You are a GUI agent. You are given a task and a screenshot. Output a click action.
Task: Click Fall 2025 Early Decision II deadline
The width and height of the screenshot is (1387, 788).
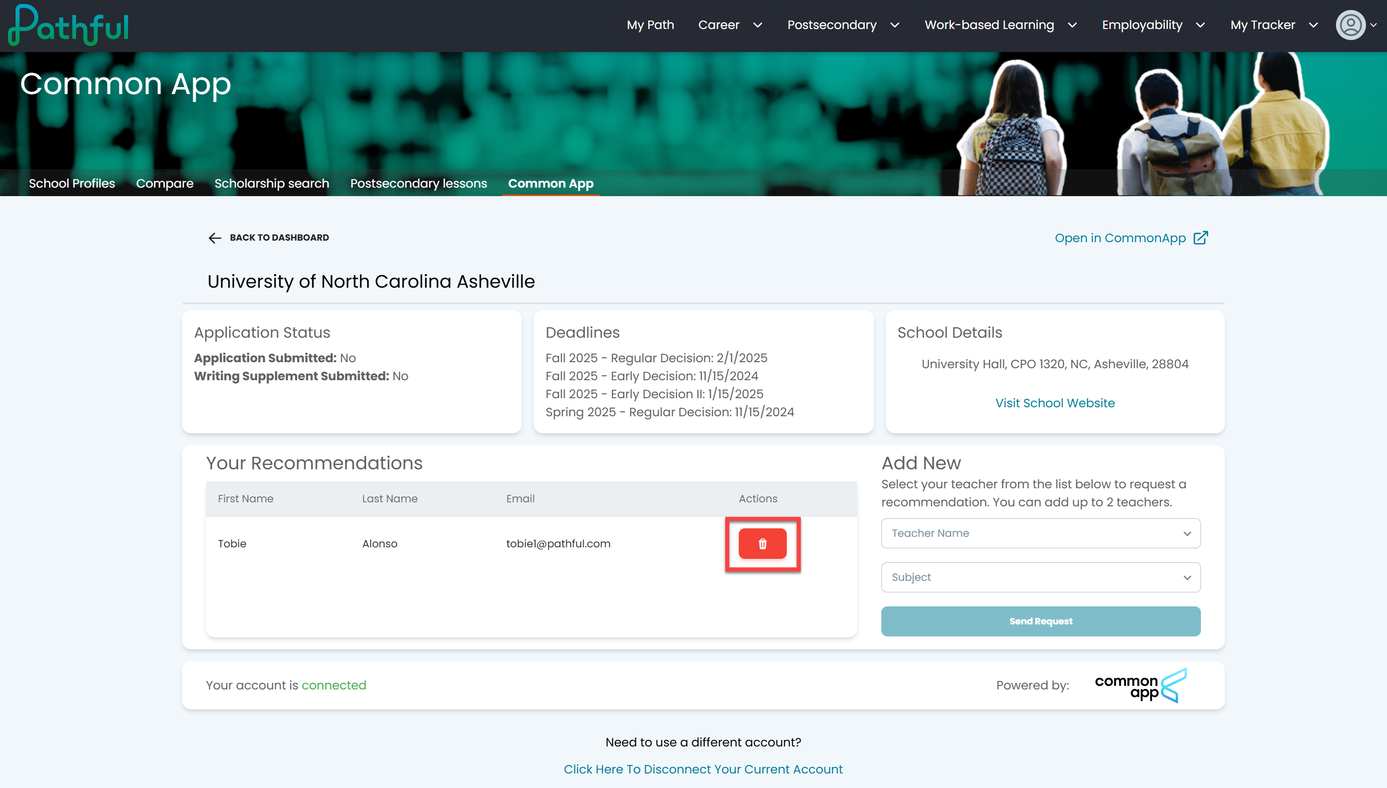coord(655,394)
